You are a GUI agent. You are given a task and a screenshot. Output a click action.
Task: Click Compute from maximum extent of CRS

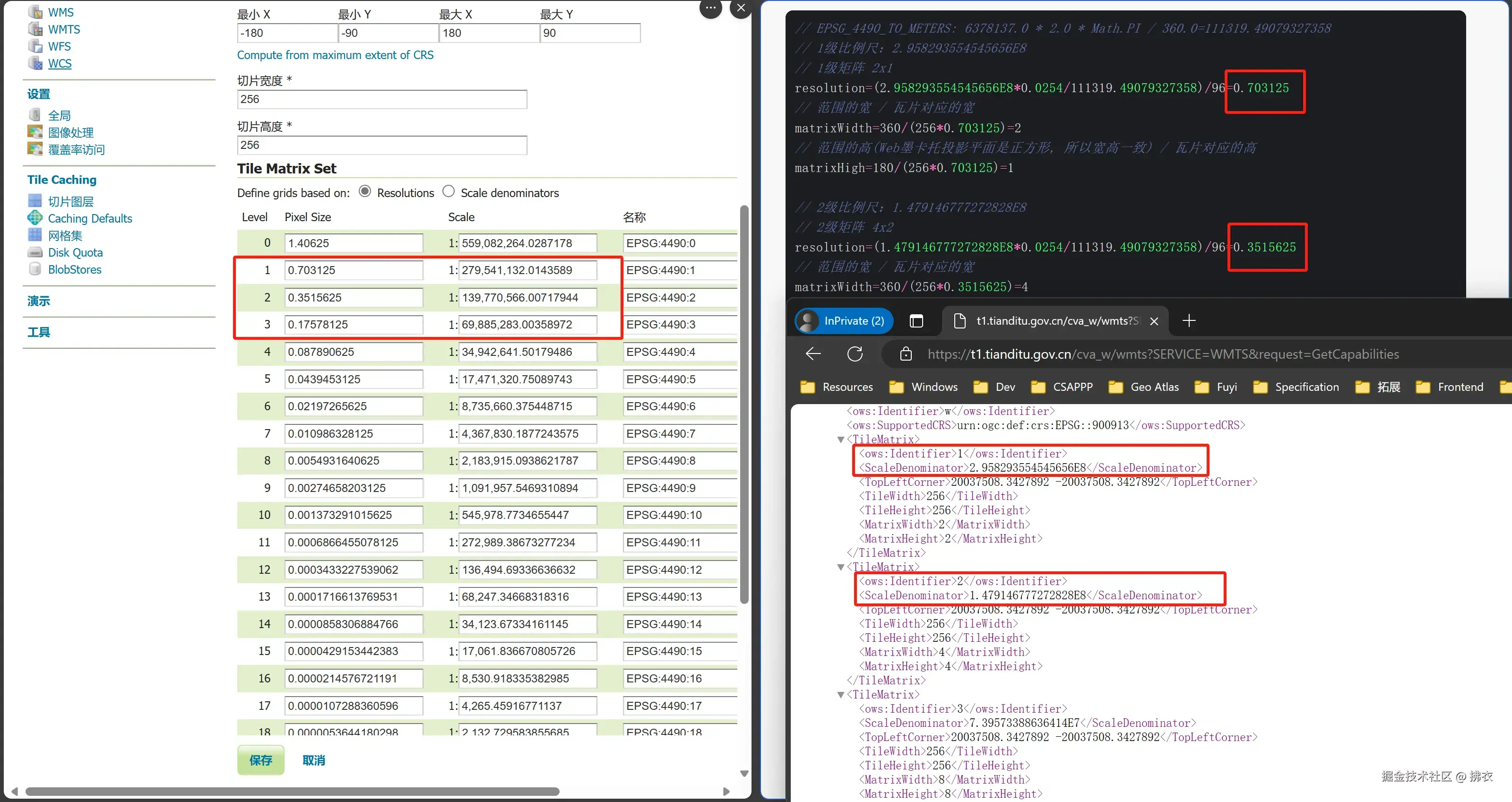tap(335, 55)
